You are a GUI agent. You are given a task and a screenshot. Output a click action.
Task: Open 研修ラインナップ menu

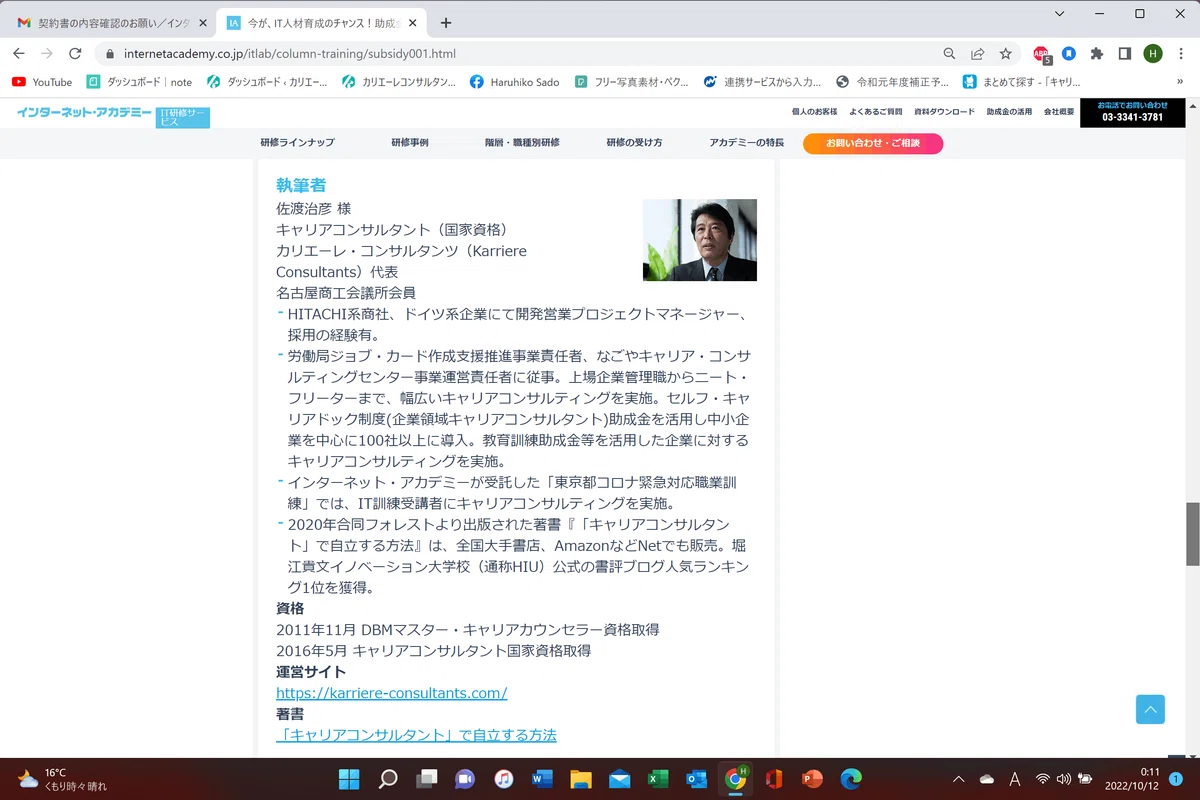tap(297, 143)
